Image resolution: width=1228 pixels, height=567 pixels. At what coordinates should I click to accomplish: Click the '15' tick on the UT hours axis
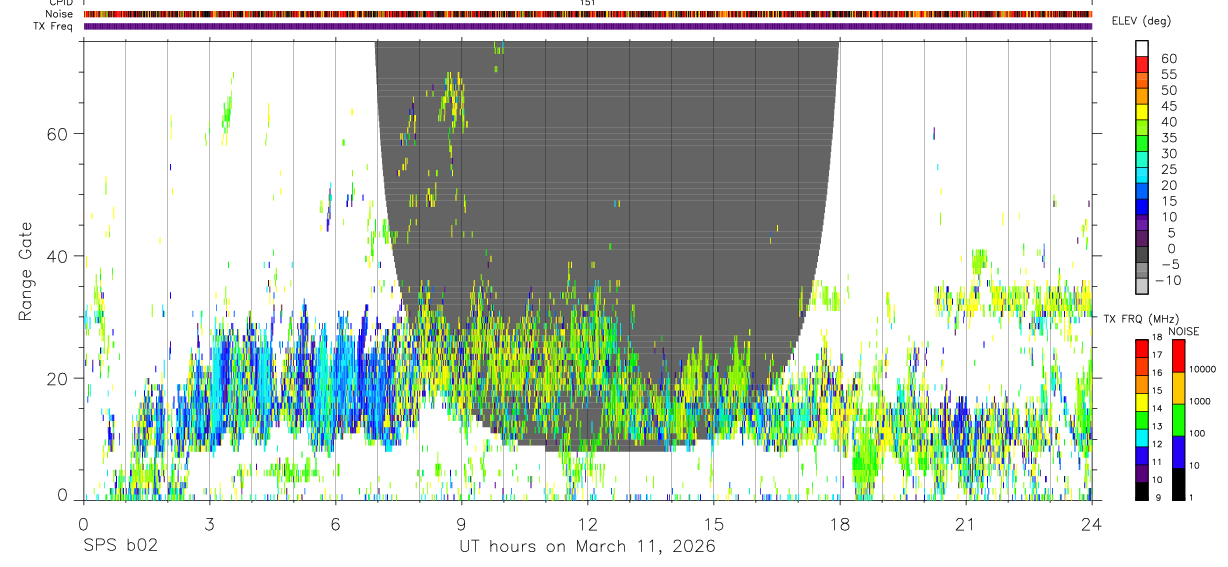[714, 524]
